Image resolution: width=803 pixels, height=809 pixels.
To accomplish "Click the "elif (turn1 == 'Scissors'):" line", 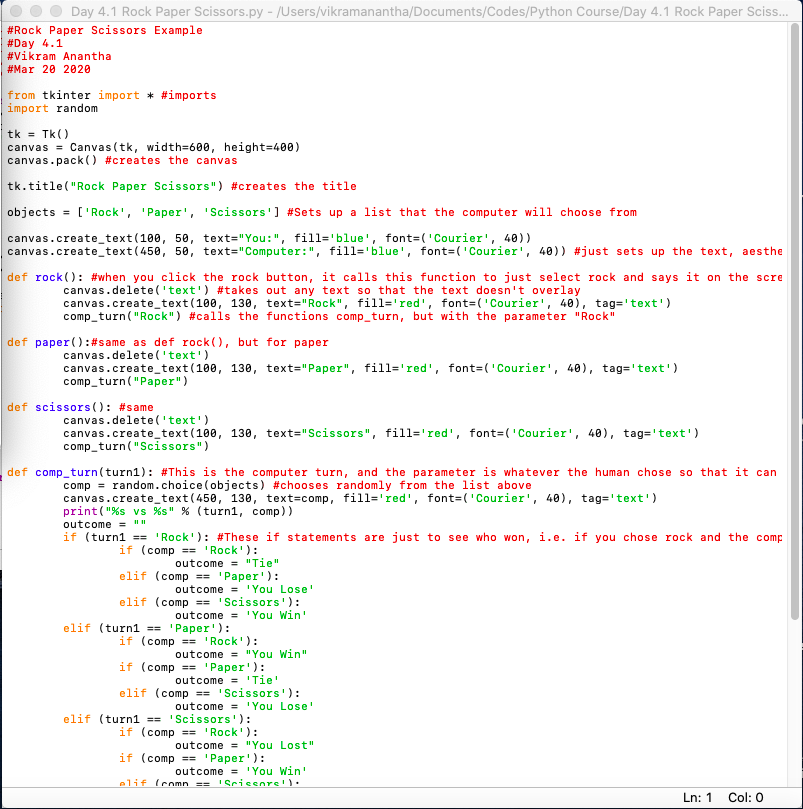I will (x=157, y=719).
